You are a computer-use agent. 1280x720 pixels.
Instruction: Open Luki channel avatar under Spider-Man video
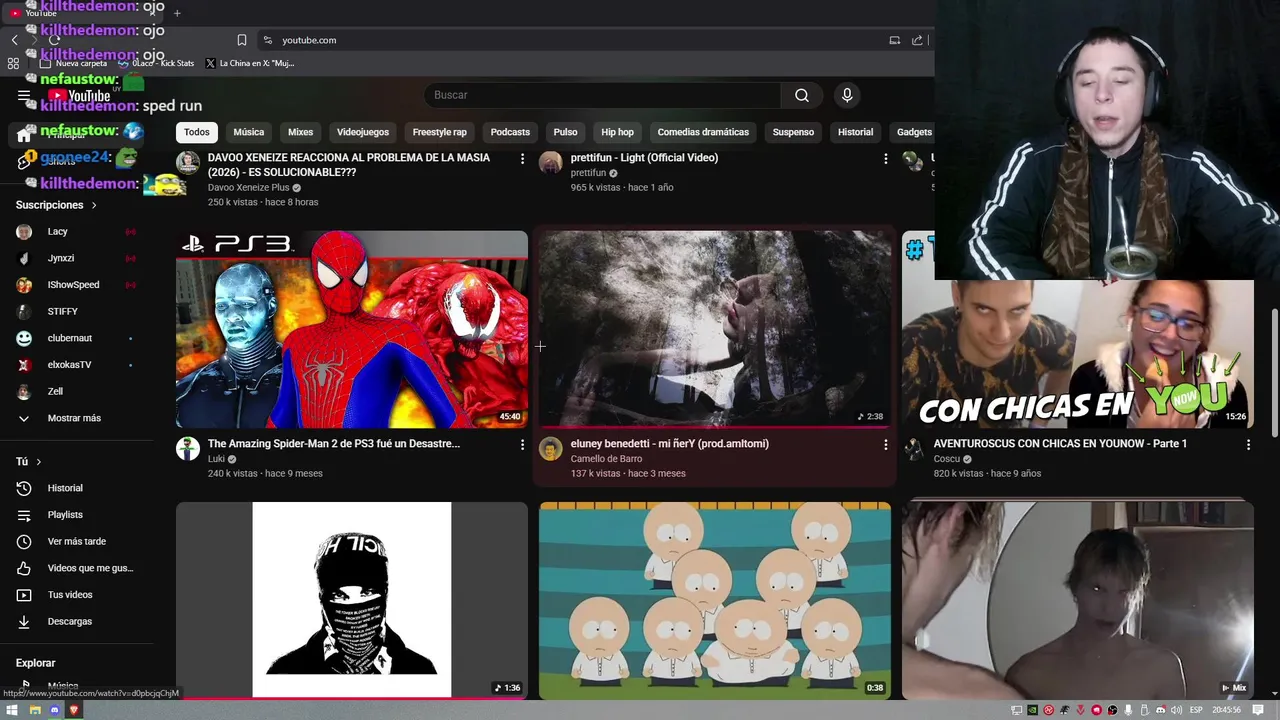pyautogui.click(x=188, y=449)
